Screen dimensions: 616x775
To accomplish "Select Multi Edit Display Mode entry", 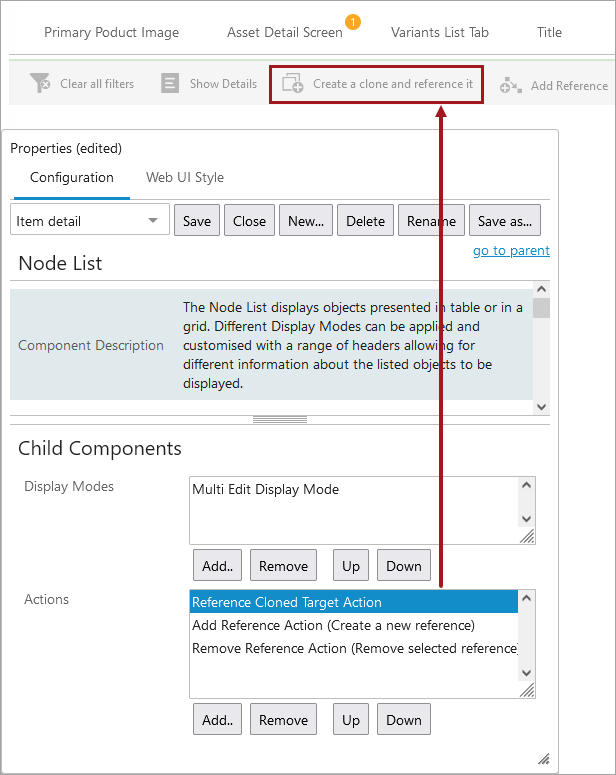I will pyautogui.click(x=266, y=490).
